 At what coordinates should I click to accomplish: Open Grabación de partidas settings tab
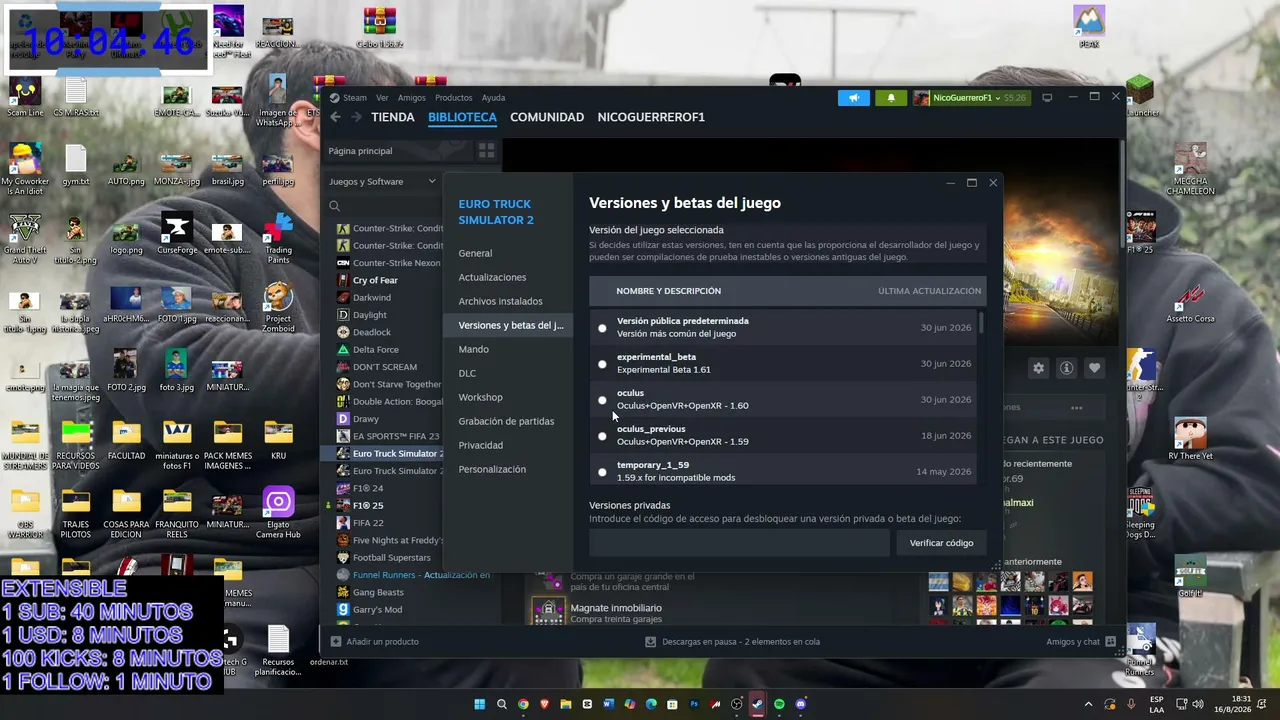506,421
